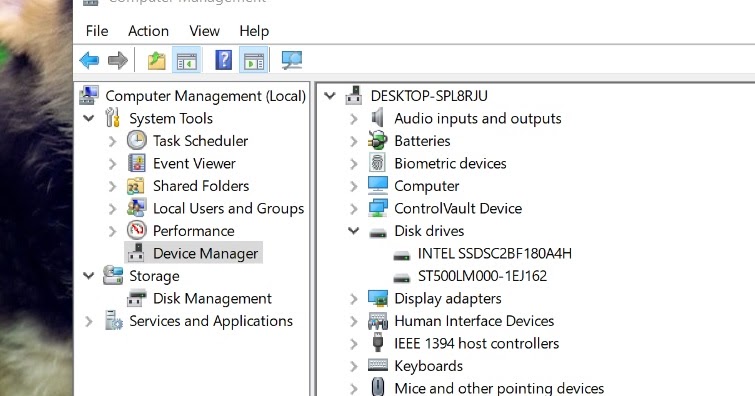The height and width of the screenshot is (396, 755).
Task: Collapse the Disk drives category
Action: click(354, 231)
